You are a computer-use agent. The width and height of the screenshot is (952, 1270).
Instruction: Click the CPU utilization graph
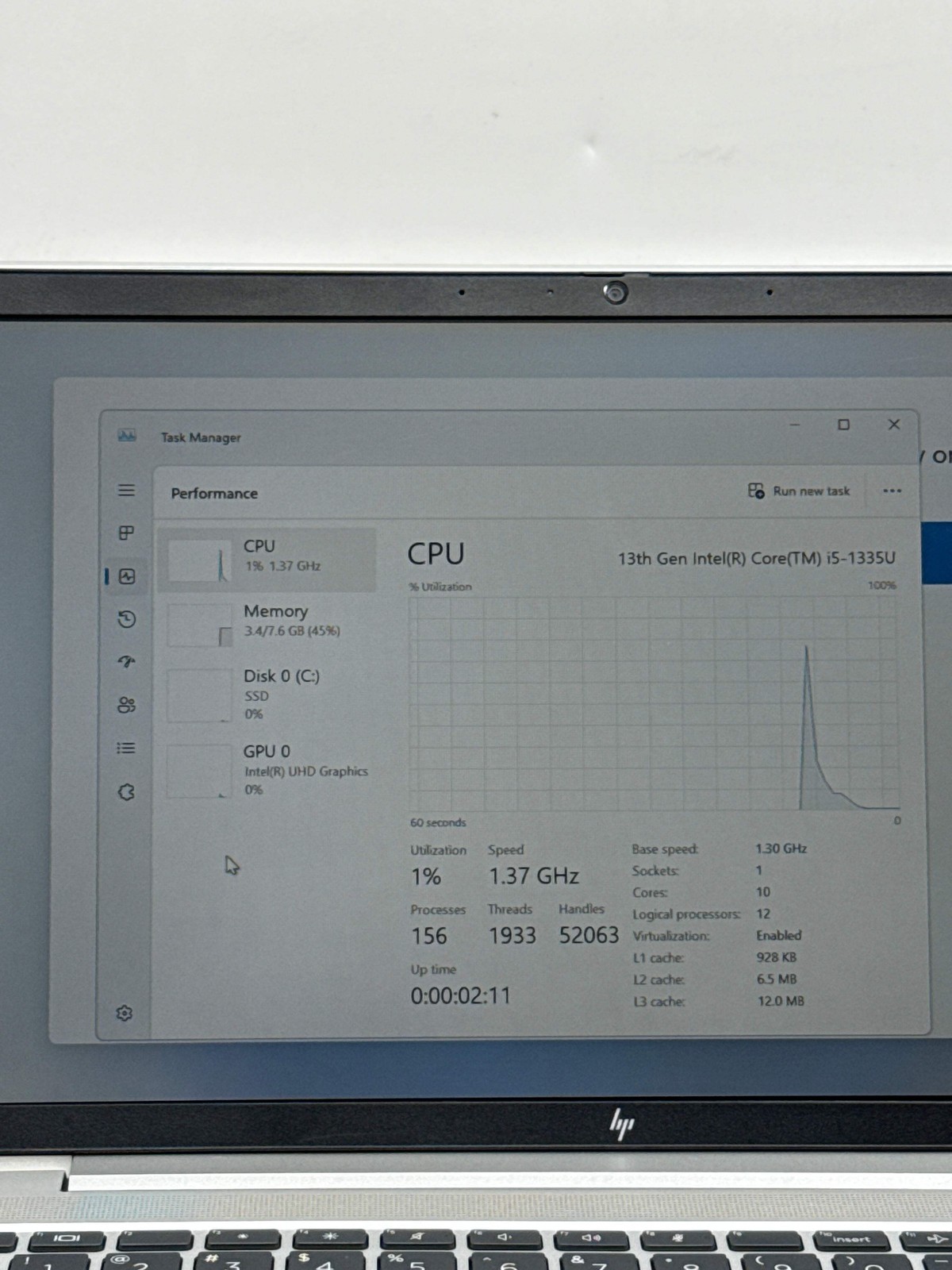click(x=654, y=703)
